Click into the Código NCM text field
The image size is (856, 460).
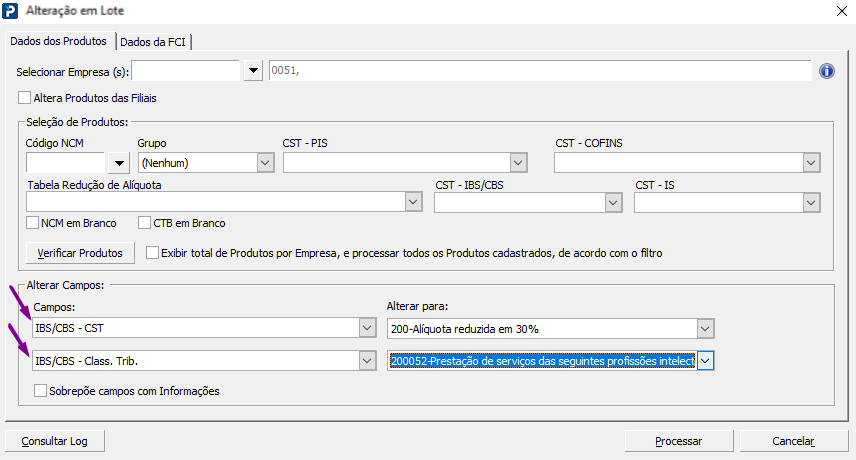pyautogui.click(x=66, y=163)
